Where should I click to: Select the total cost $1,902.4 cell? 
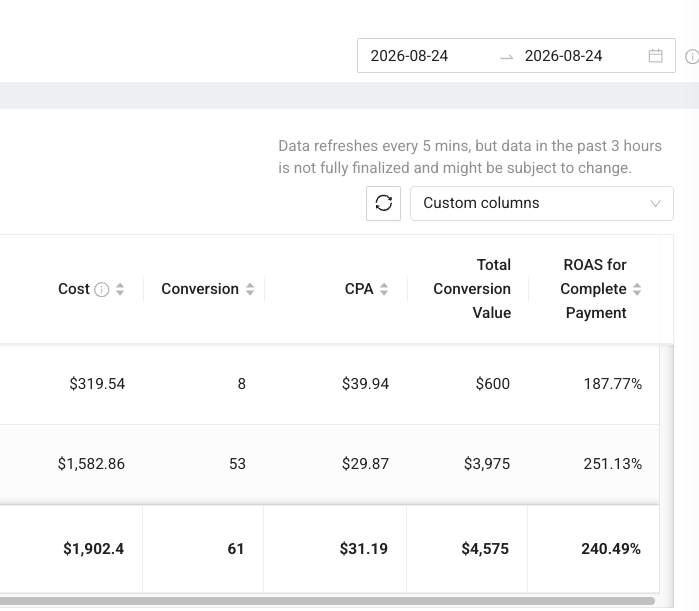pos(94,549)
